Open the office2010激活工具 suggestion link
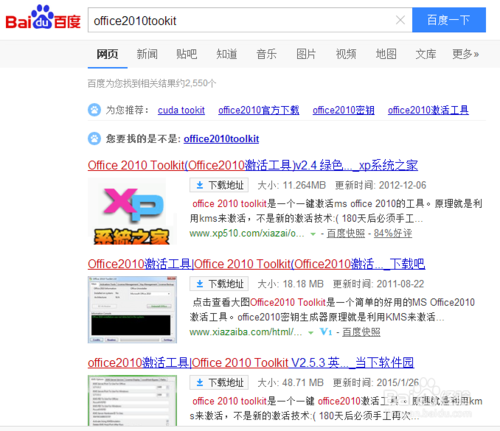Viewport: 500px width, 431px height. click(428, 110)
